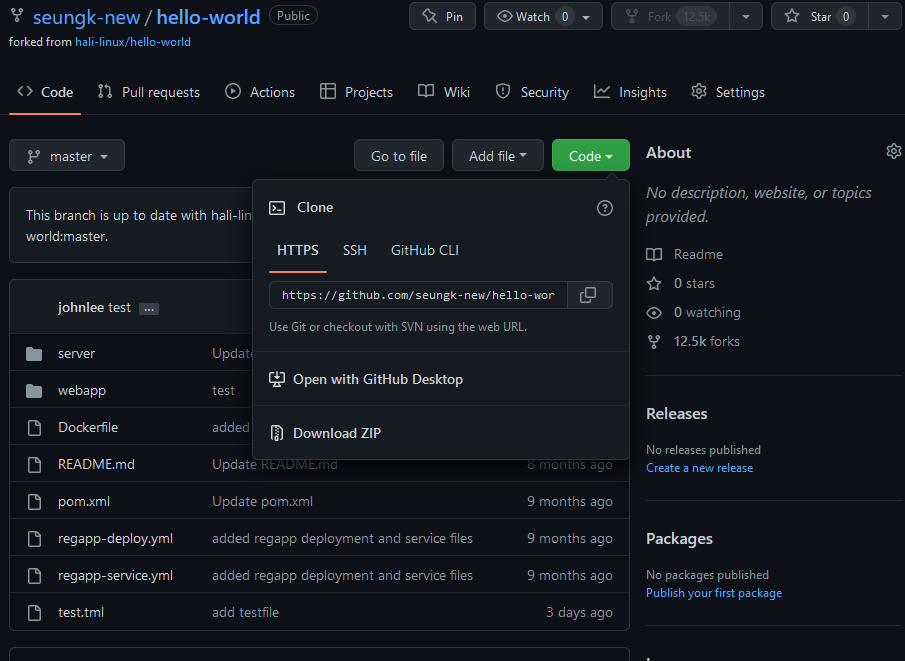Image resolution: width=905 pixels, height=661 pixels.
Task: Click the eye icon next to 0 watching
Action: pos(654,313)
